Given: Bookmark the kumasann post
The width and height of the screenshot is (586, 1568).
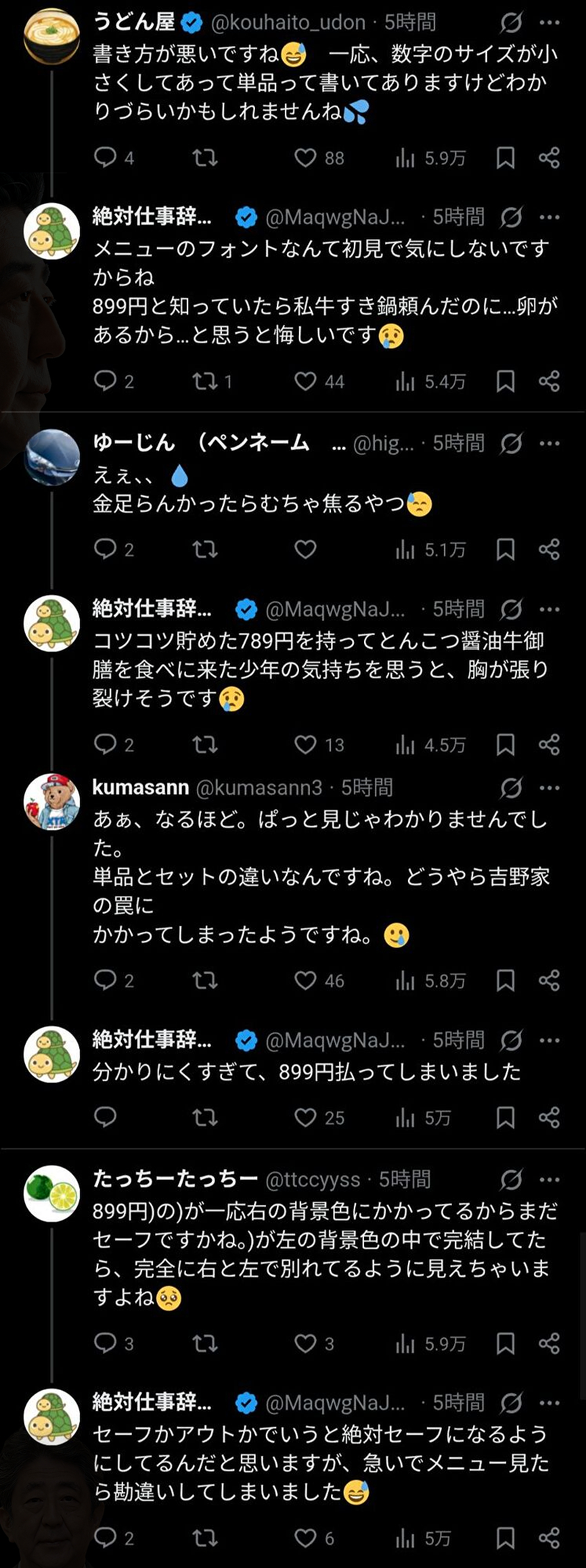Looking at the screenshot, I should pos(506,980).
